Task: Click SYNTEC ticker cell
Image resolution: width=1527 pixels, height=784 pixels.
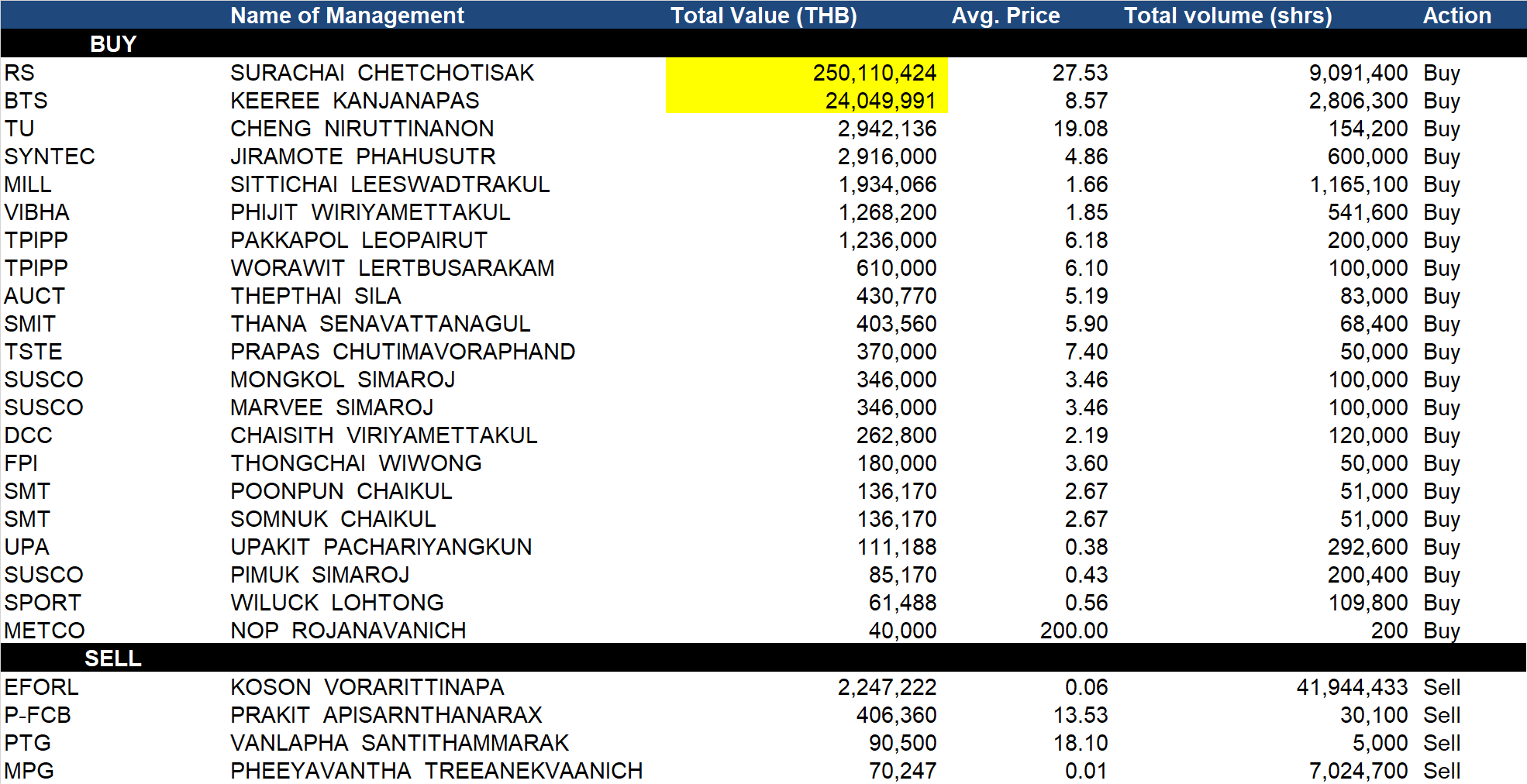Action: pos(50,156)
